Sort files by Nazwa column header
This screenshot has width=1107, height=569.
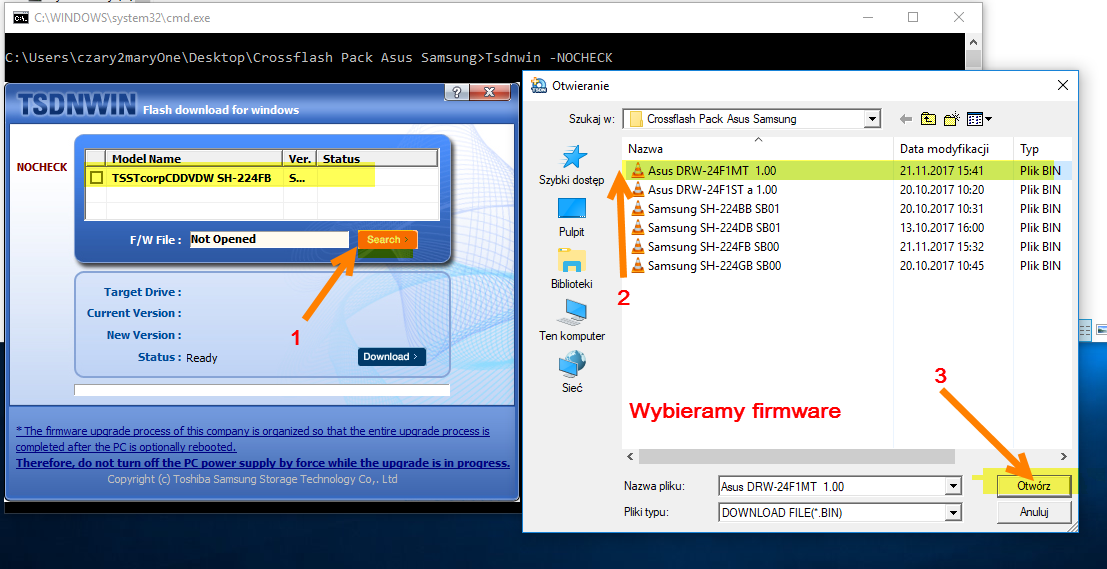(758, 149)
